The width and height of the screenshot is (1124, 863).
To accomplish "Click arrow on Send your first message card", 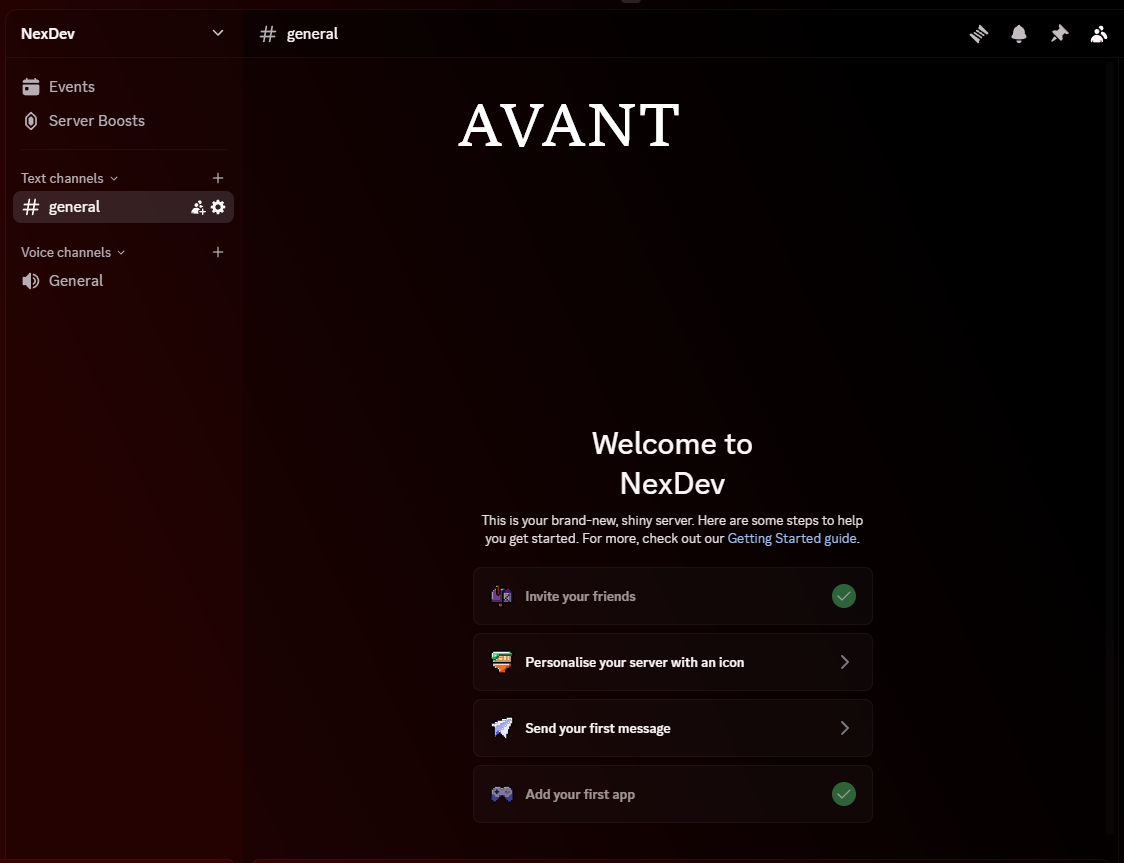I will (x=844, y=728).
